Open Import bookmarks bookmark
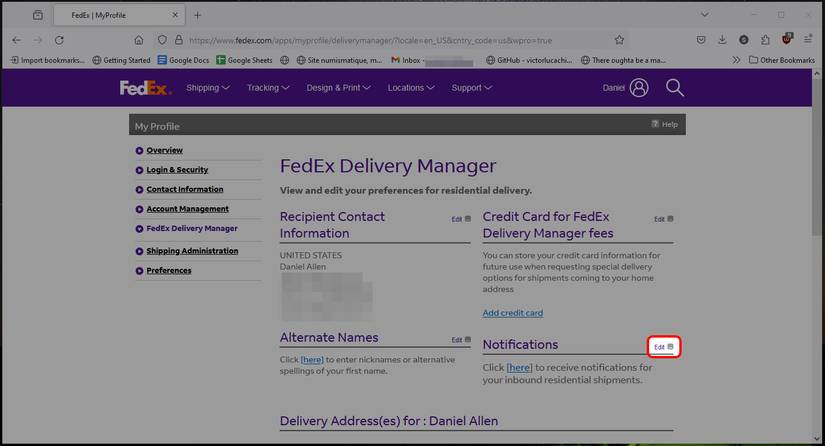The height and width of the screenshot is (446, 825). pyautogui.click(x=47, y=60)
